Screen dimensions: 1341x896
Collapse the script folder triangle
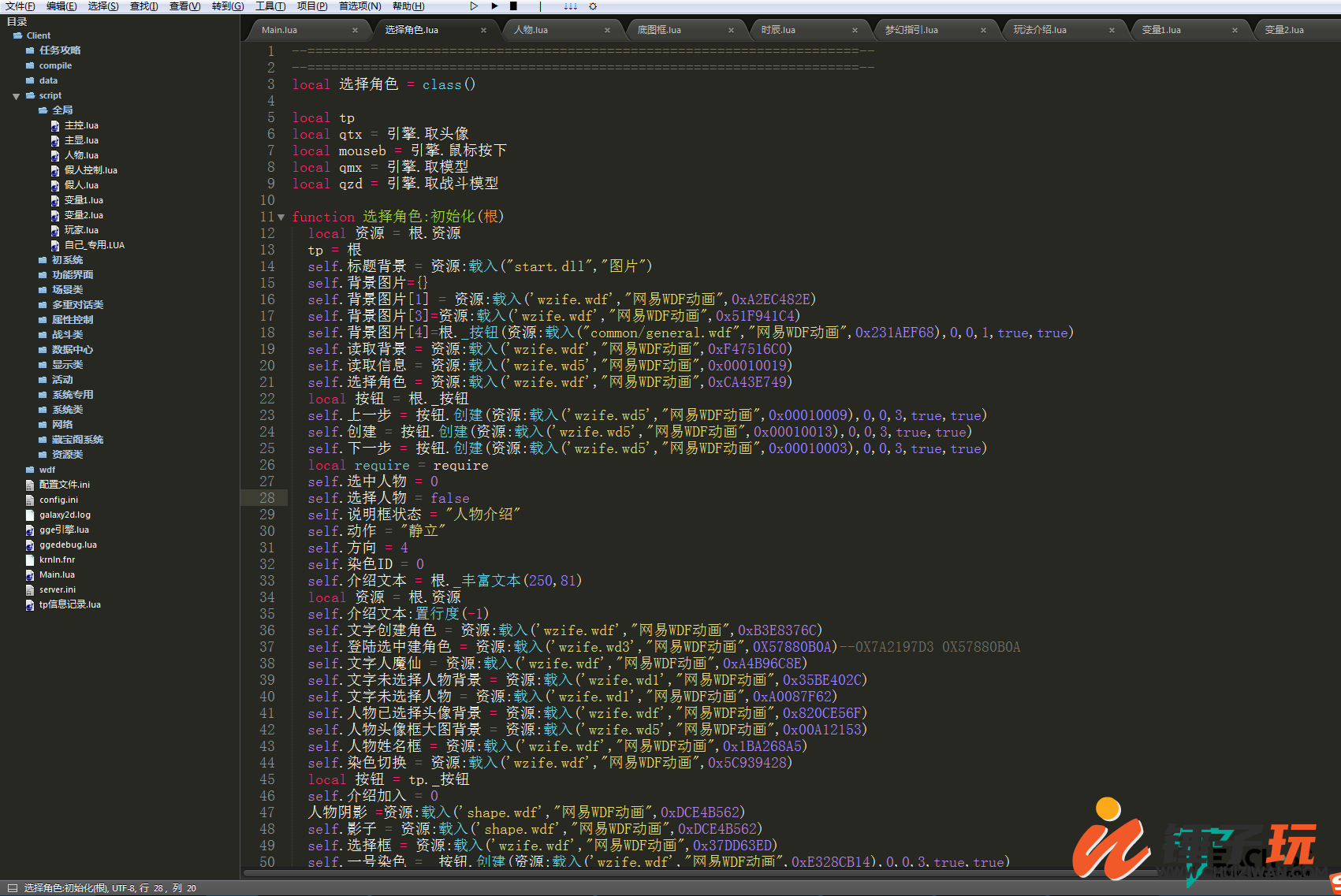16,96
